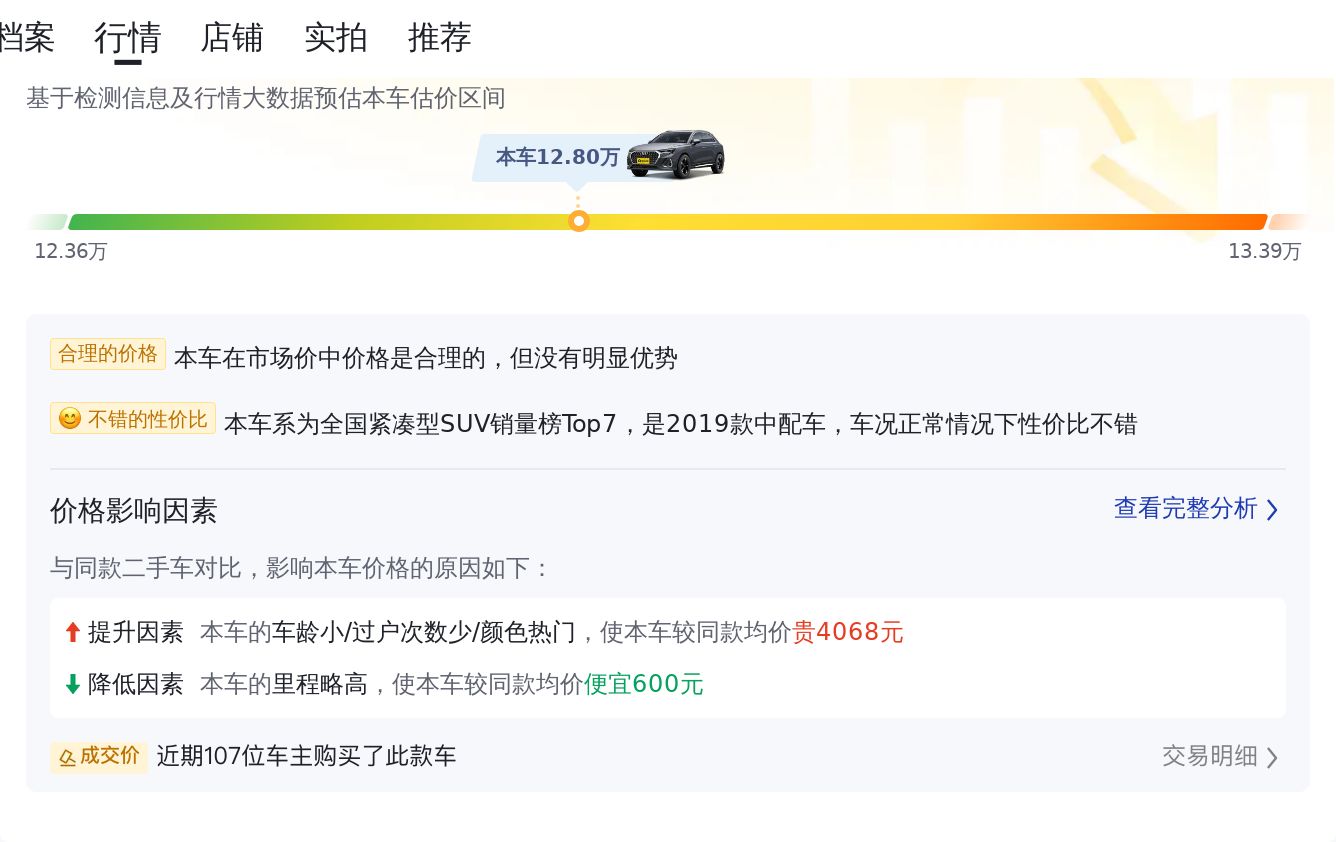Select the 行情 tab
The image size is (1336, 842).
point(128,38)
